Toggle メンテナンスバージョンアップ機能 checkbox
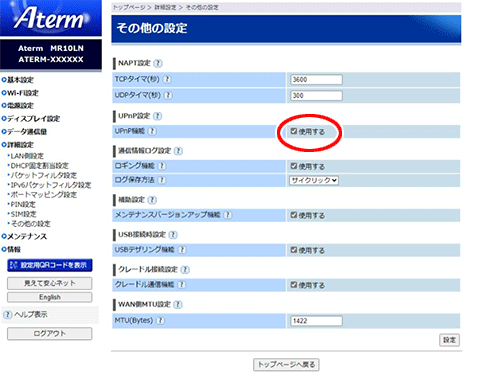The image size is (500, 388). click(x=294, y=215)
